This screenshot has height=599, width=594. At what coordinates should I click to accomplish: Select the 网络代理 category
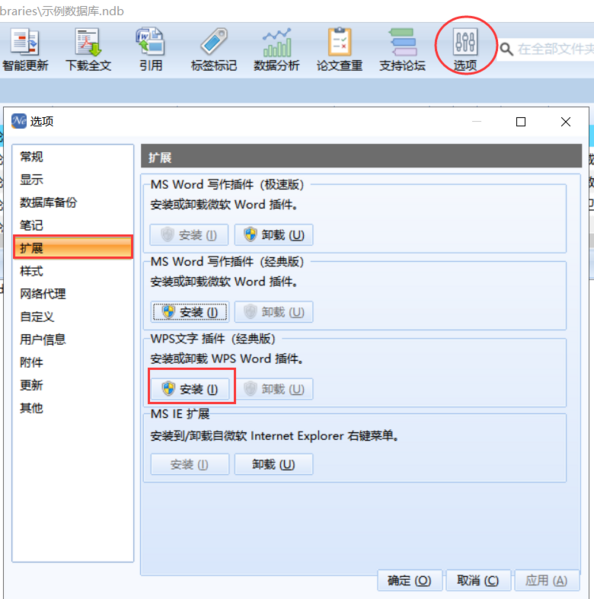click(73, 294)
